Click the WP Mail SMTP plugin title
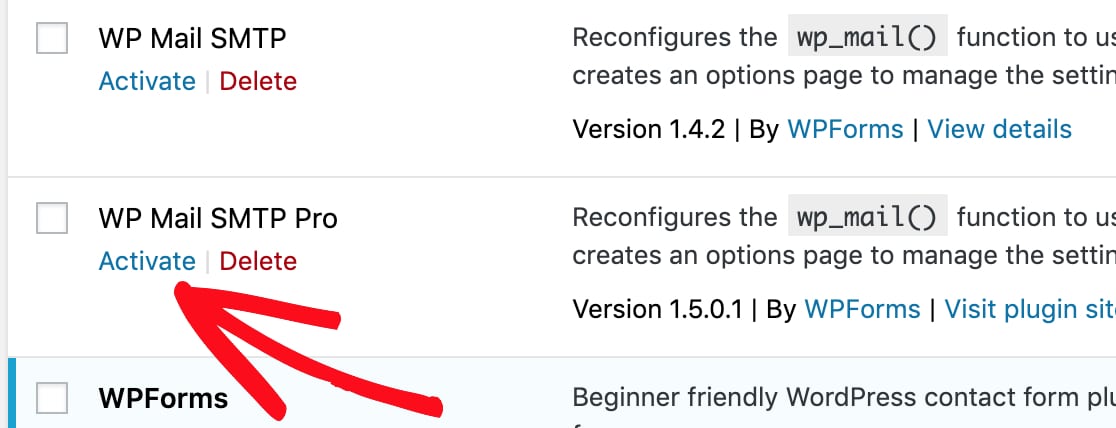Viewport: 1116px width, 428px height. (192, 38)
